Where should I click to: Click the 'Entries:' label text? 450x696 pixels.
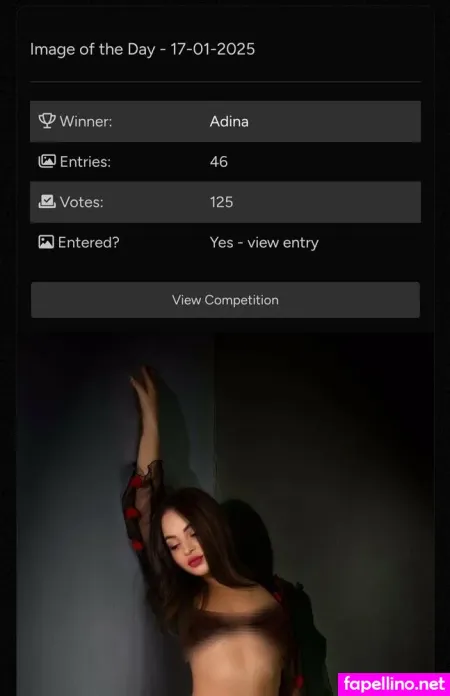click(x=85, y=162)
